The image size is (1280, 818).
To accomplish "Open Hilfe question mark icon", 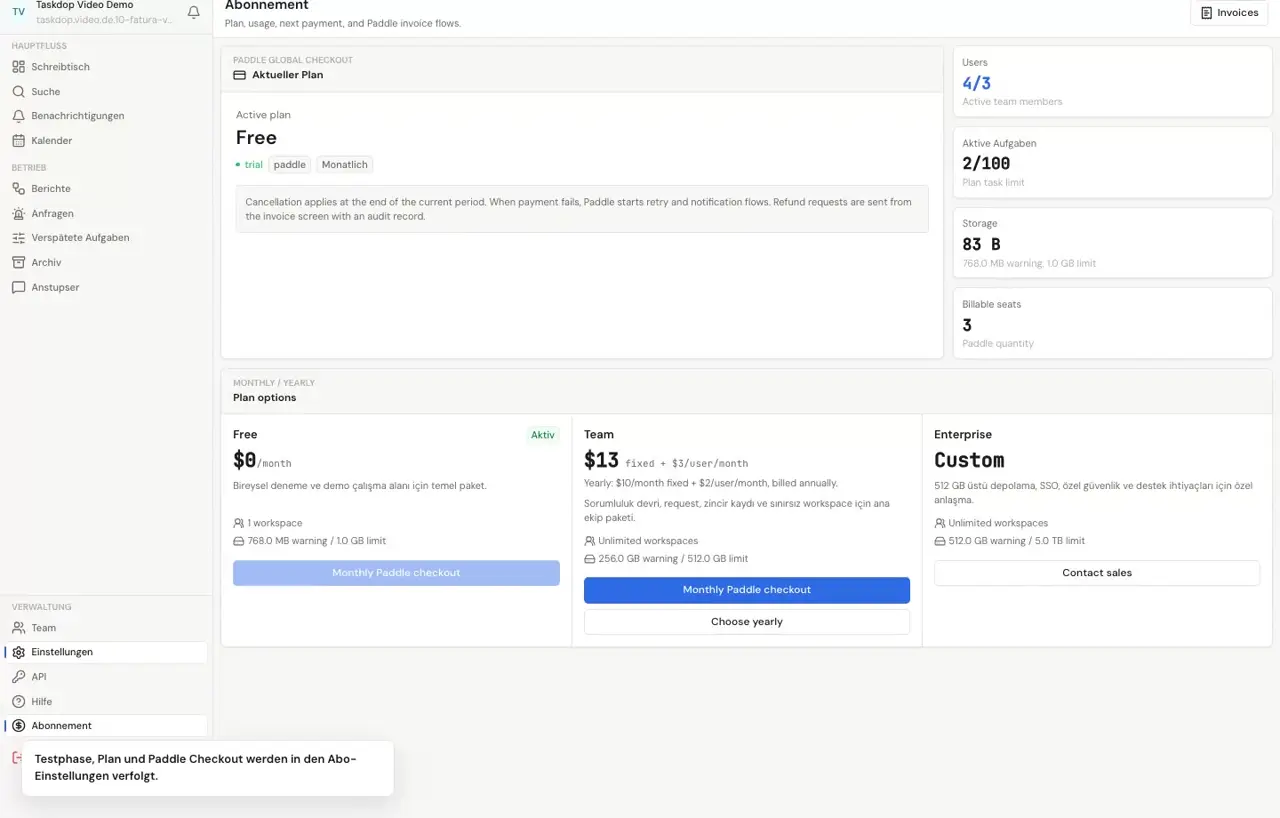I will (x=18, y=702).
